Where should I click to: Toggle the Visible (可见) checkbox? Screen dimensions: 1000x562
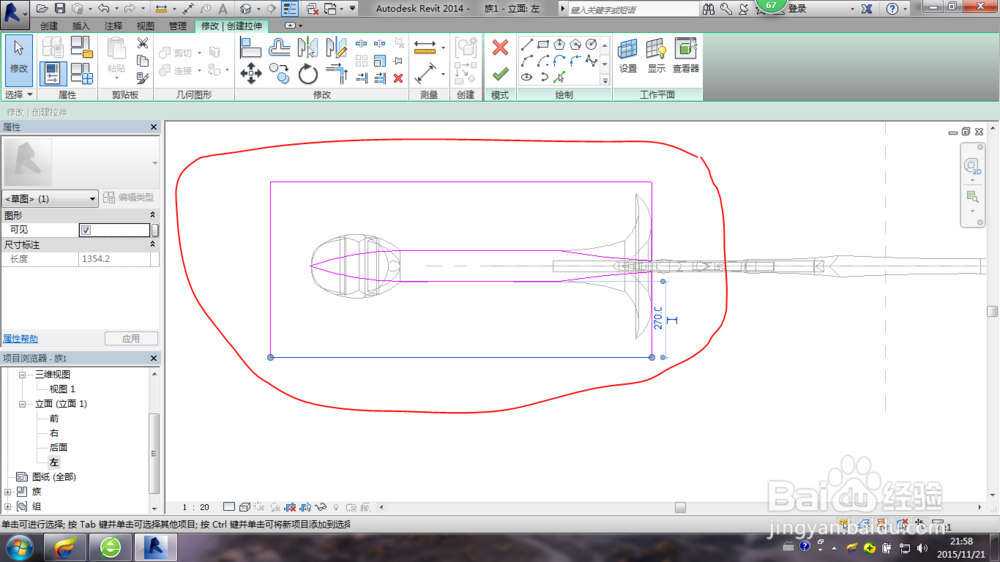coord(86,230)
